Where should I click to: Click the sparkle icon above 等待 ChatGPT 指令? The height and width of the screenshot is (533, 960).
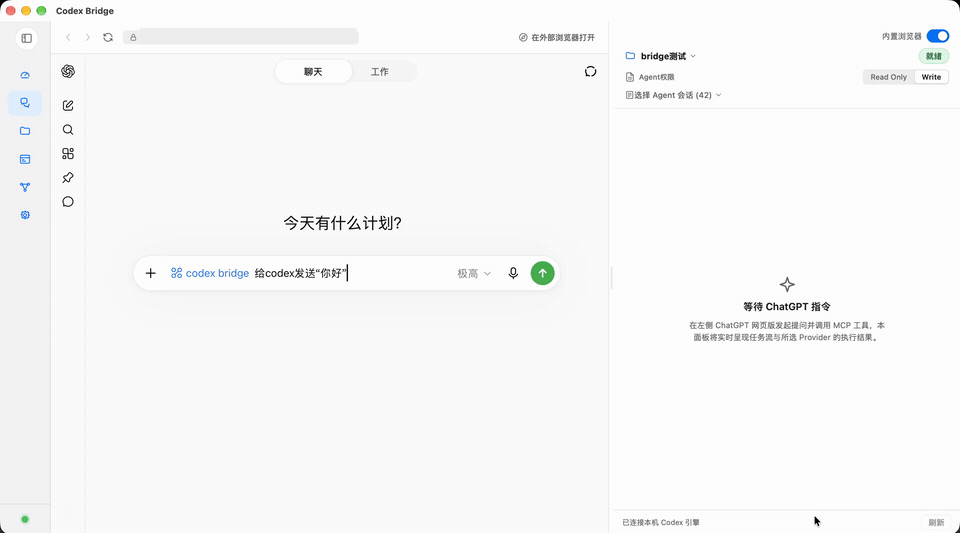[787, 285]
